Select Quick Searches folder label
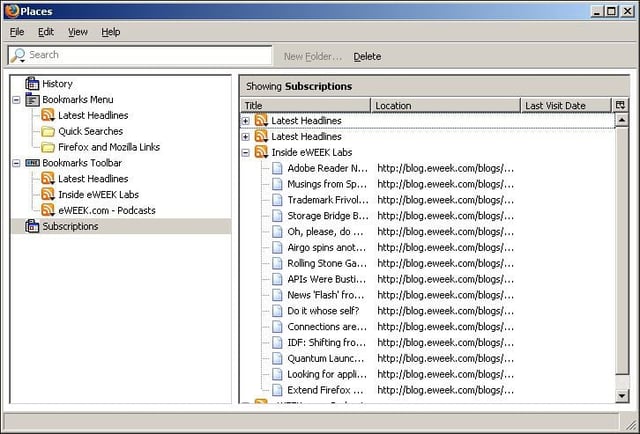The height and width of the screenshot is (434, 640). click(91, 131)
